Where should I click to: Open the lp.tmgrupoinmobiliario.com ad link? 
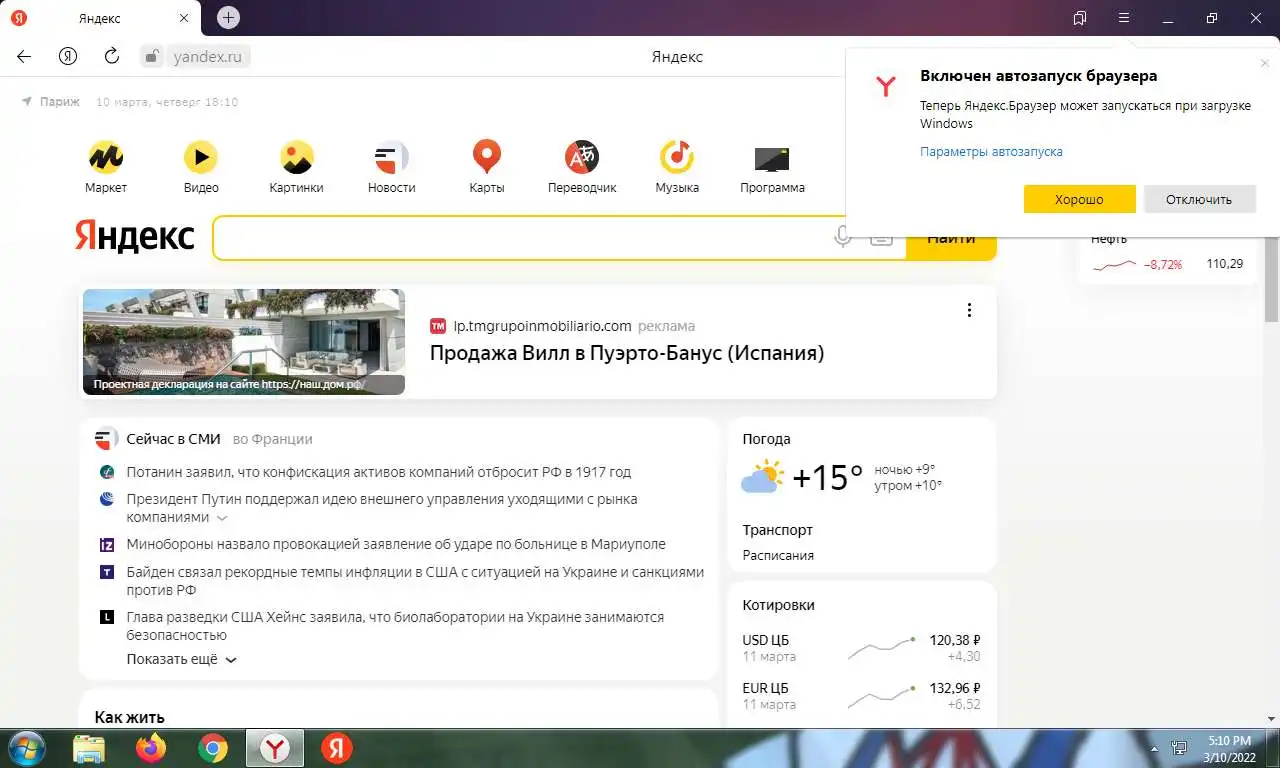pos(542,326)
